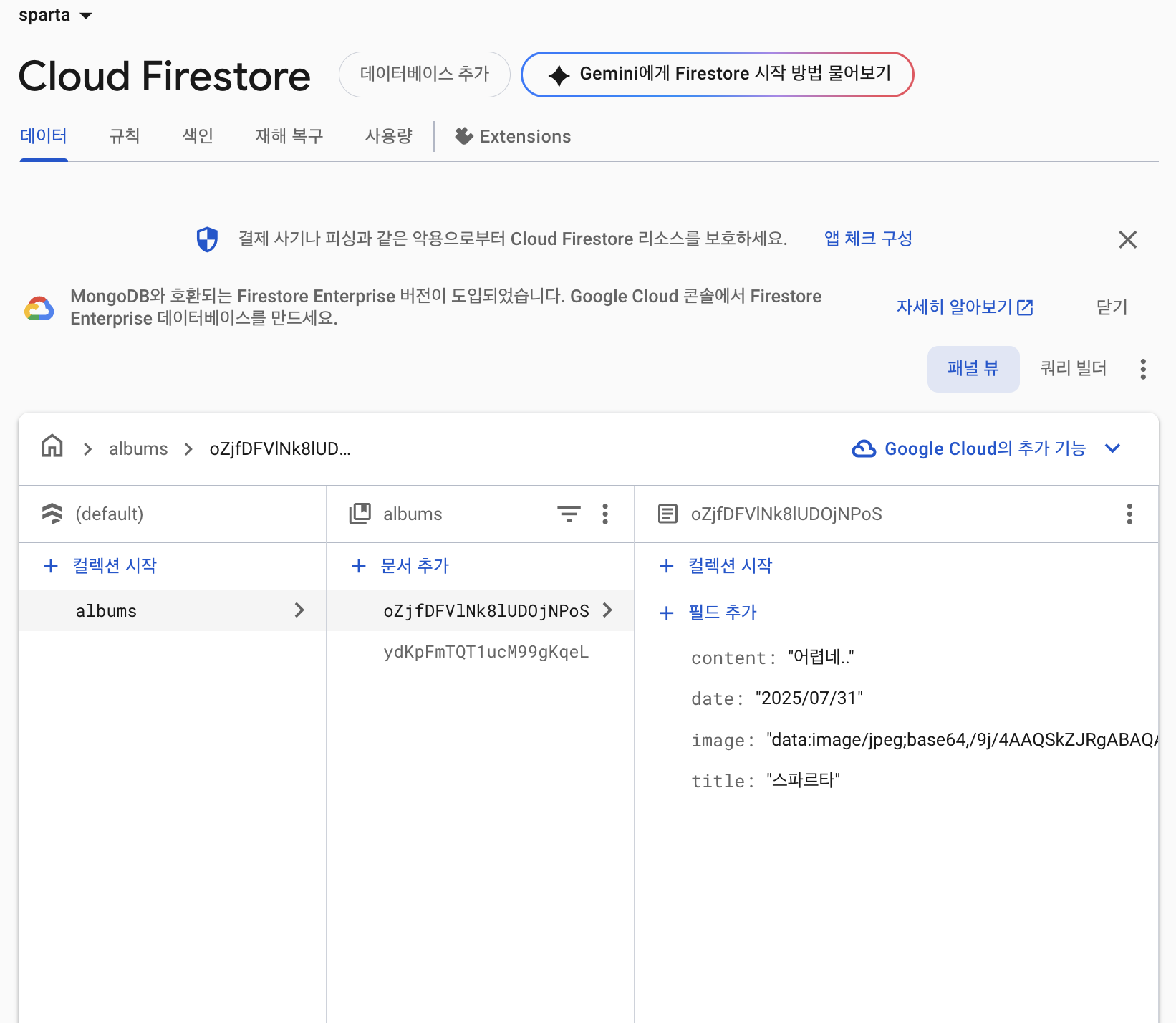Expand the Google Cloud features chevron
1176x1023 pixels.
pyautogui.click(x=1112, y=448)
